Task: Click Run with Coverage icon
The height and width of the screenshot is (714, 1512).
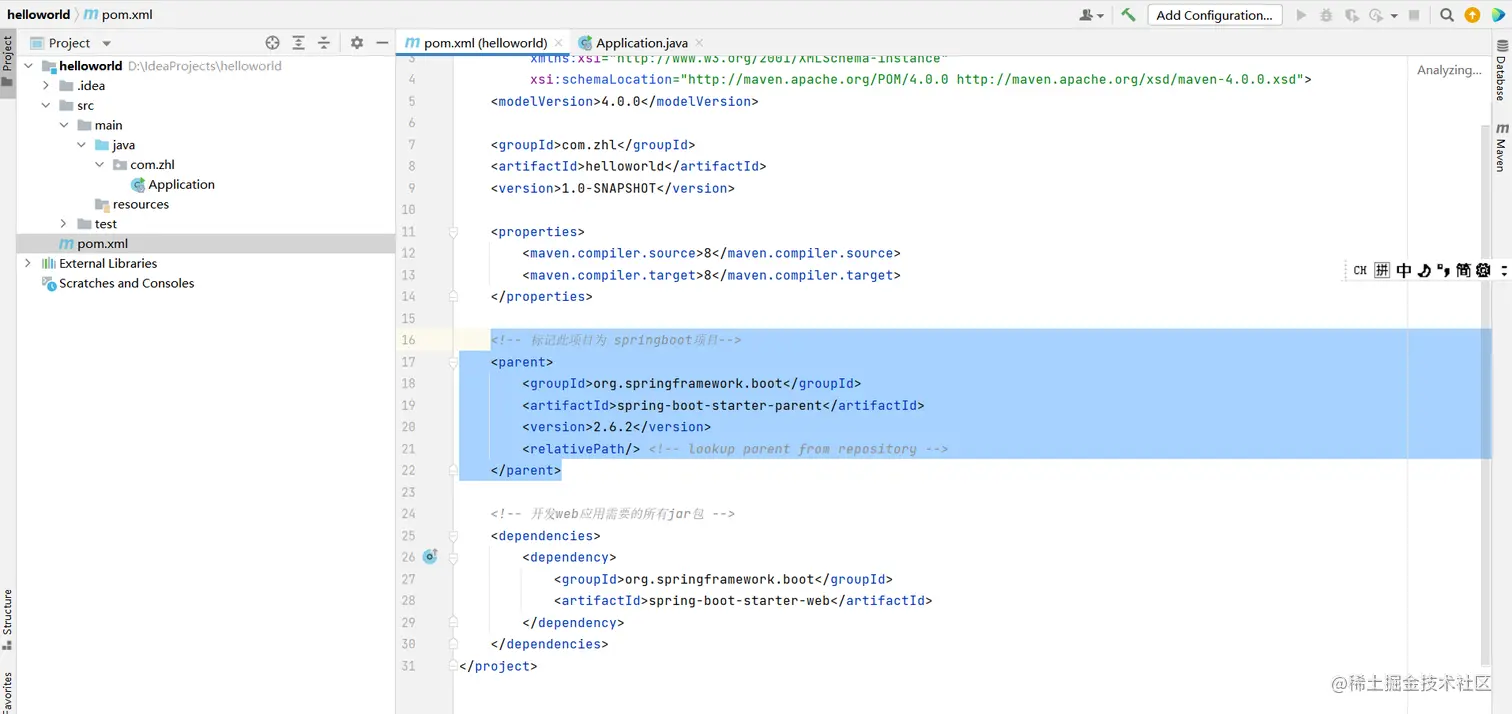Action: (x=1351, y=15)
